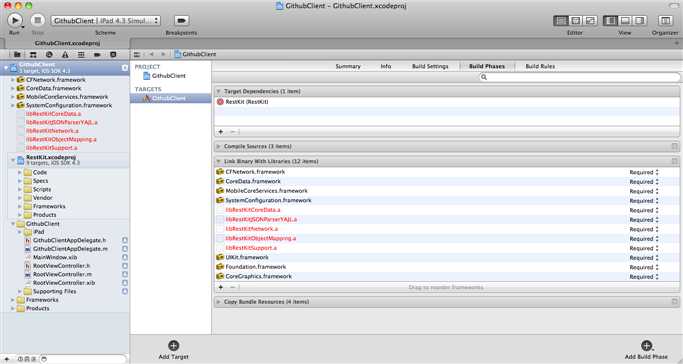683x364 pixels.
Task: Expand the Compile Sources section
Action: click(x=219, y=146)
